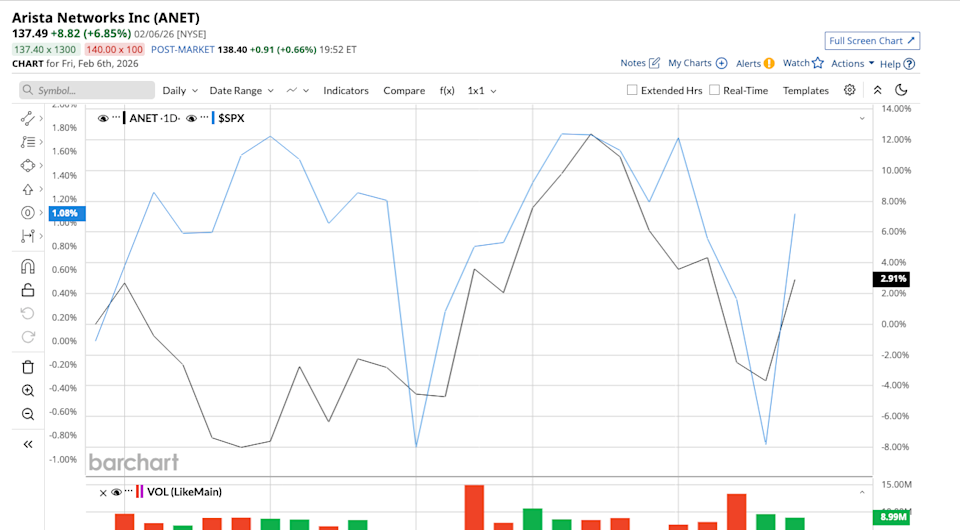The width and height of the screenshot is (960, 530).
Task: Click the 137.40 x 1300 bid quote
Action: click(45, 50)
